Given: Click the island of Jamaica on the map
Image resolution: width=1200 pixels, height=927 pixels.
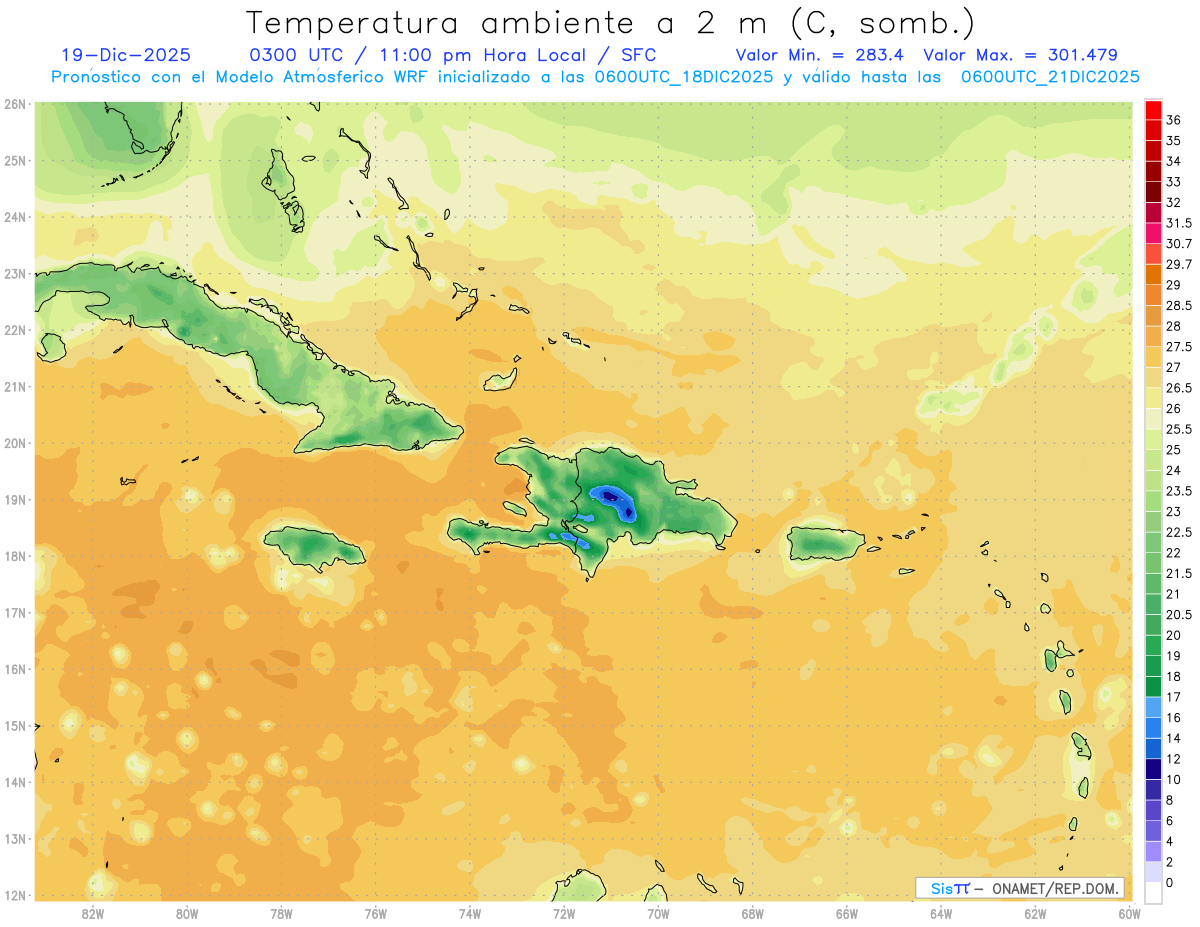Looking at the screenshot, I should click(x=314, y=546).
